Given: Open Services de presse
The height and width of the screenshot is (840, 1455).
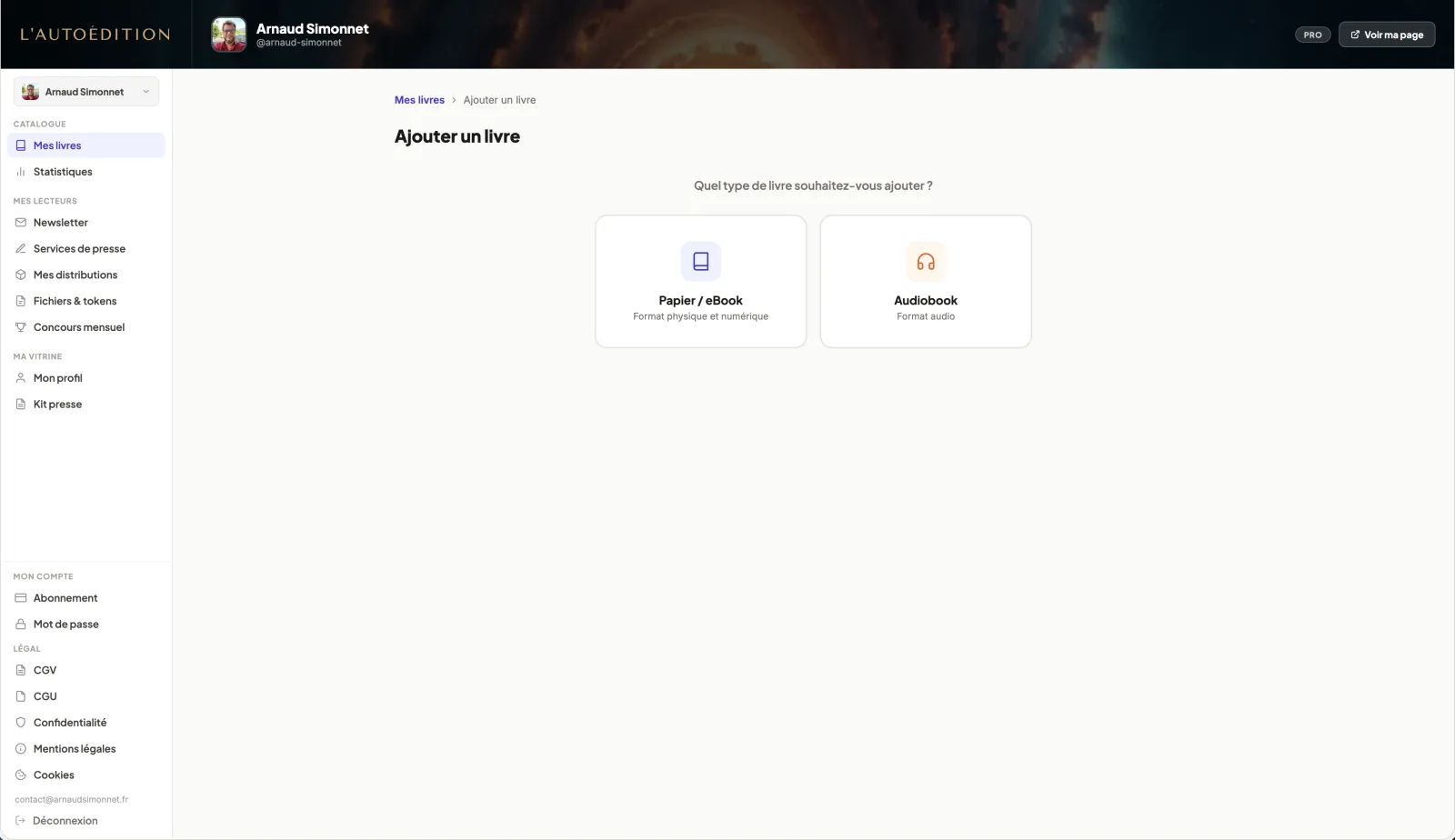Looking at the screenshot, I should 86,249.
